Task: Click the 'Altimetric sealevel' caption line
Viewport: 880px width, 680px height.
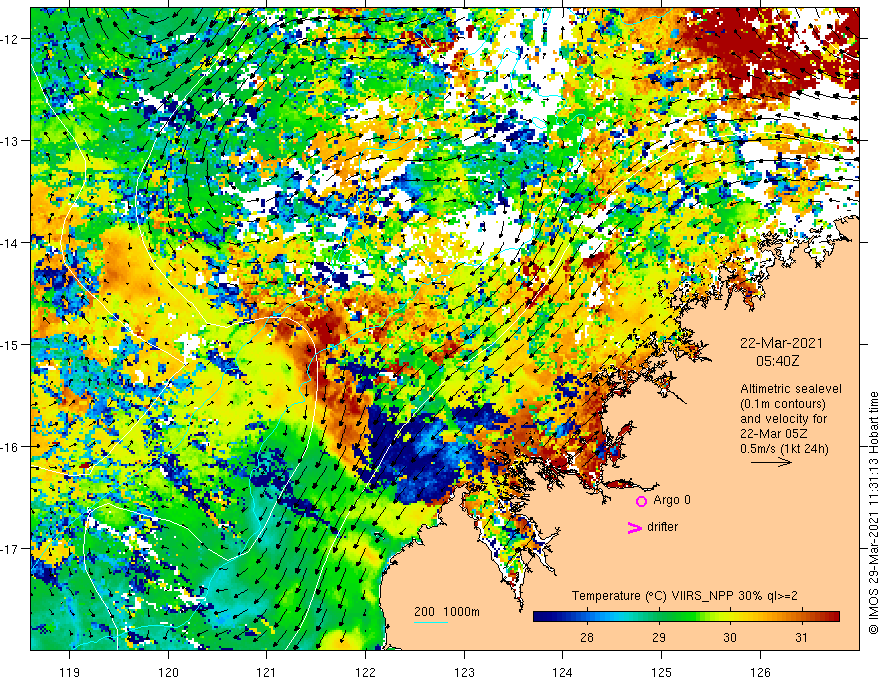Action: 791,389
